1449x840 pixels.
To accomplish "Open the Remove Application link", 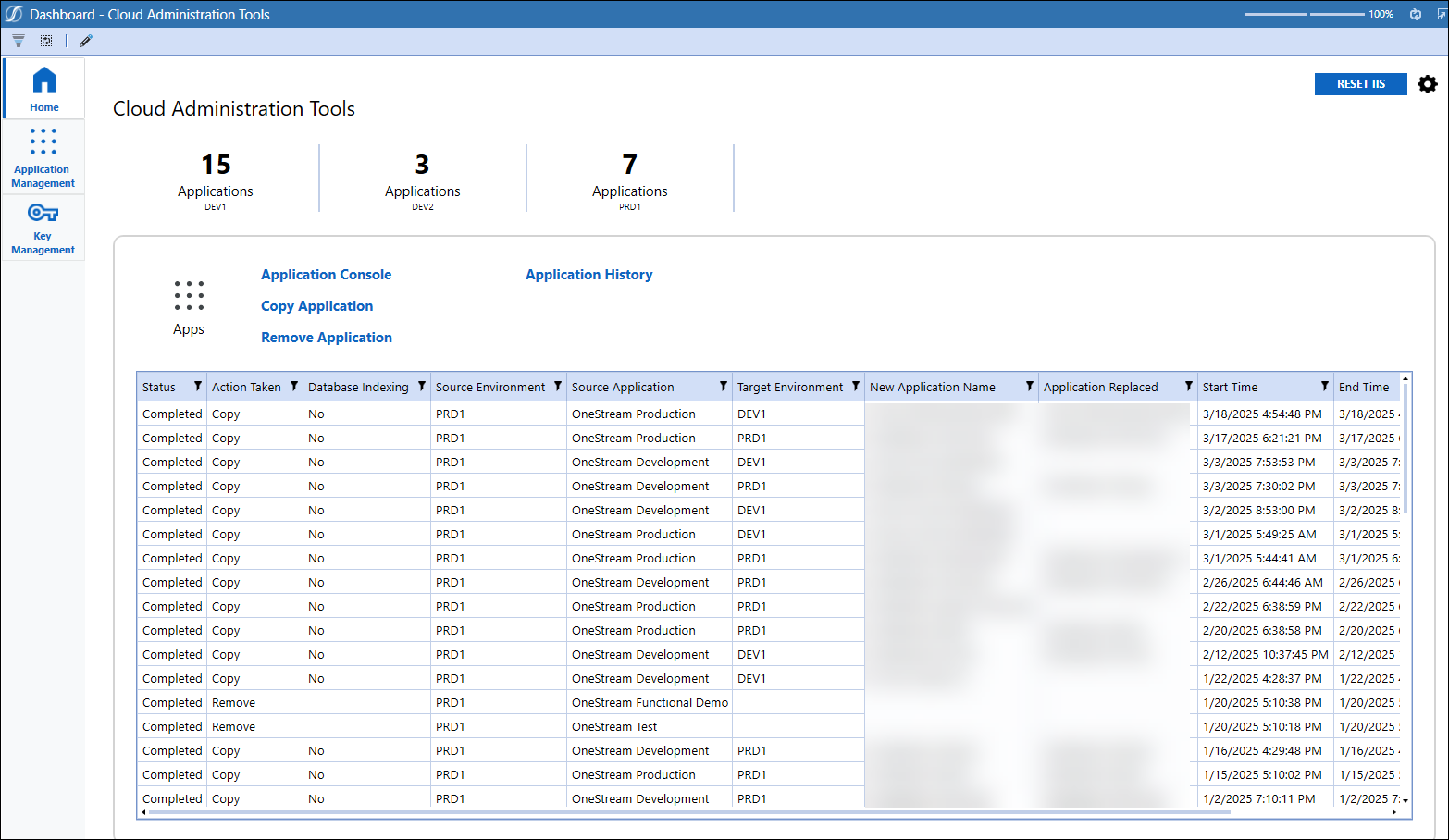I will click(326, 338).
